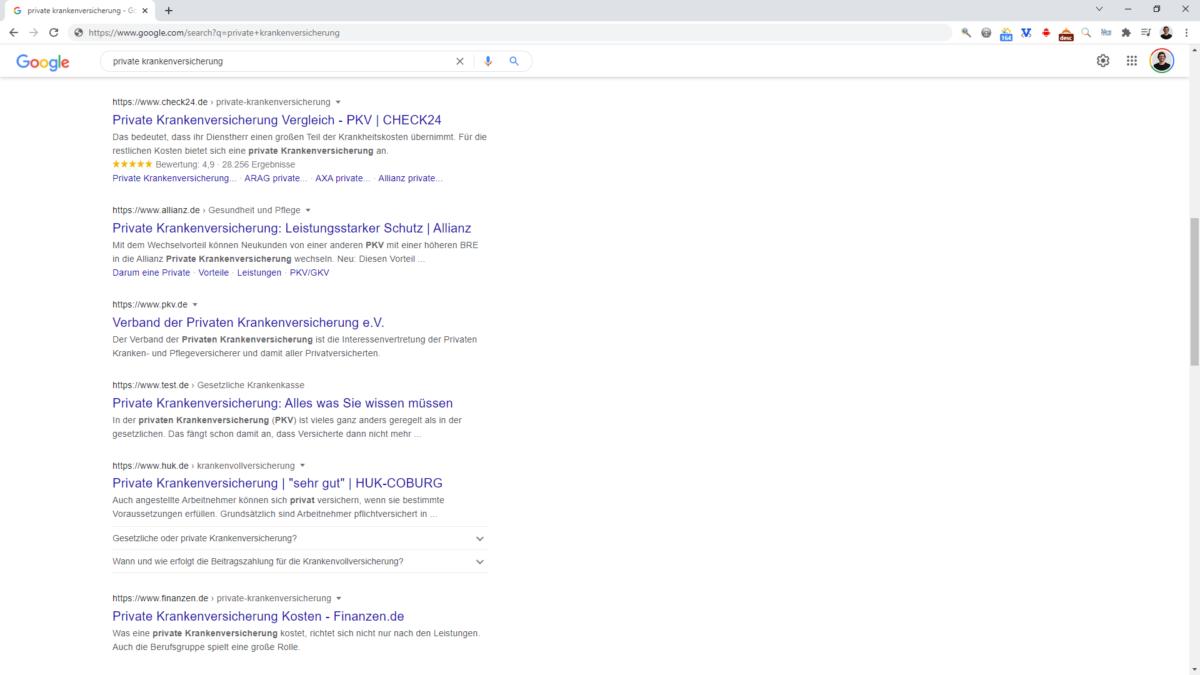Click the 'Bewertung: 4,9' star rating text

coord(187,164)
